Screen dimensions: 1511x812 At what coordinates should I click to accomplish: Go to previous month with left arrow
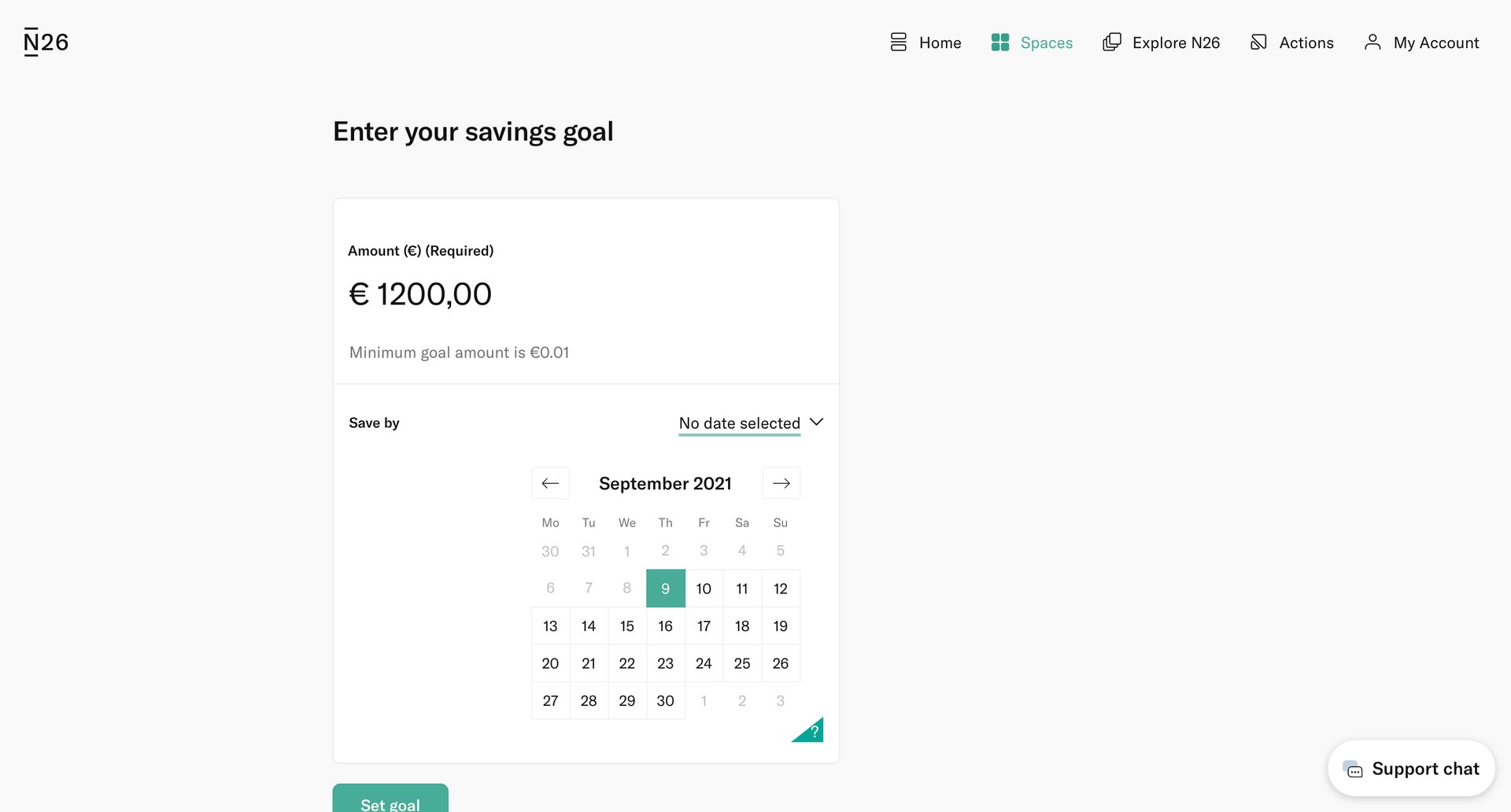(x=549, y=483)
